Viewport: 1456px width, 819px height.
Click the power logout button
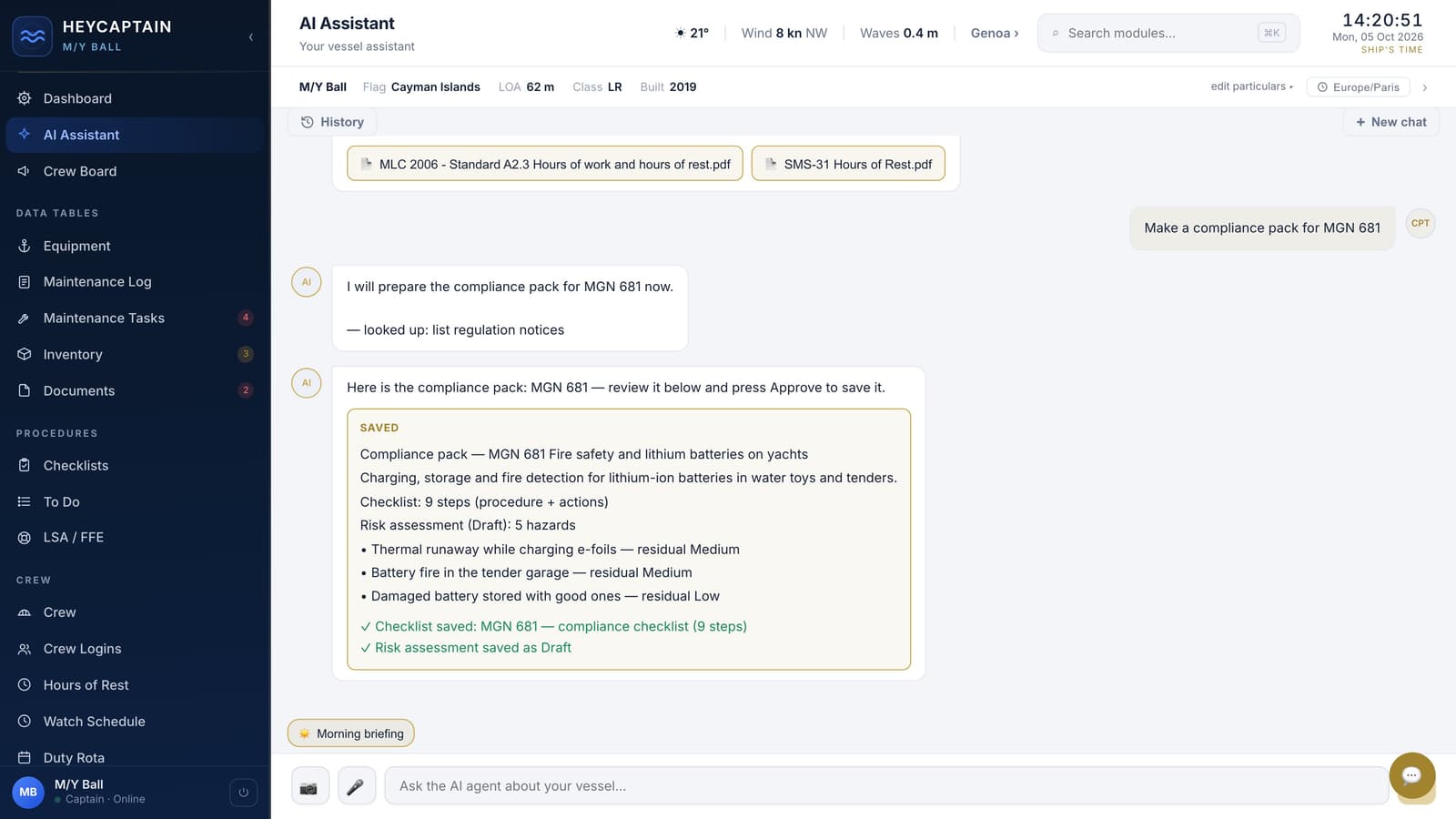(x=243, y=793)
